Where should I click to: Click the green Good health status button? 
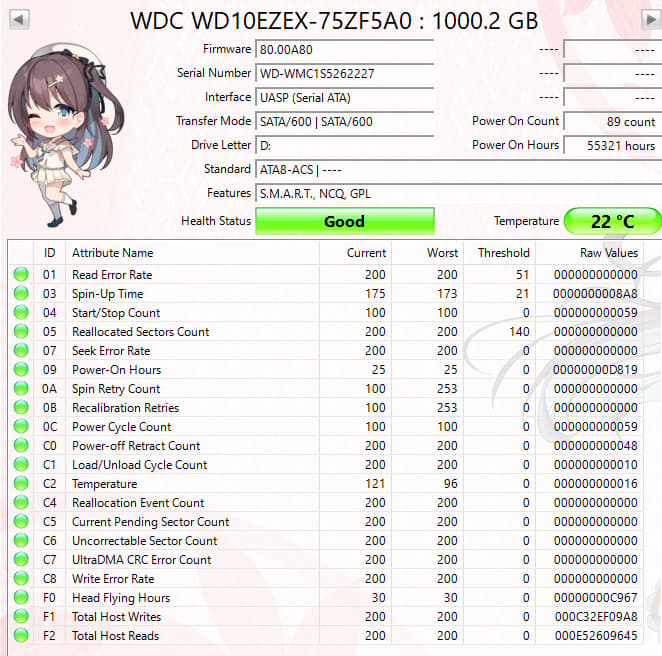(345, 221)
